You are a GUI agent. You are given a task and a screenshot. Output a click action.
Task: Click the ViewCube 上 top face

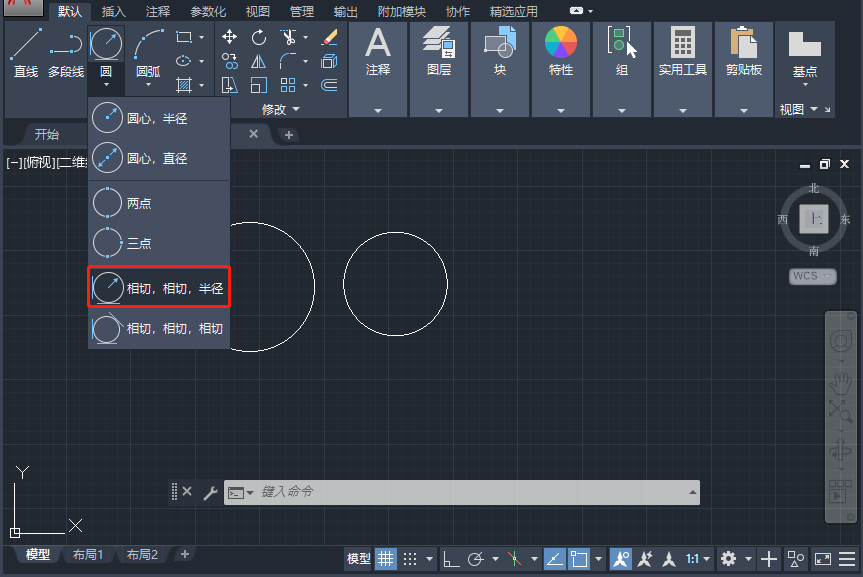click(814, 219)
